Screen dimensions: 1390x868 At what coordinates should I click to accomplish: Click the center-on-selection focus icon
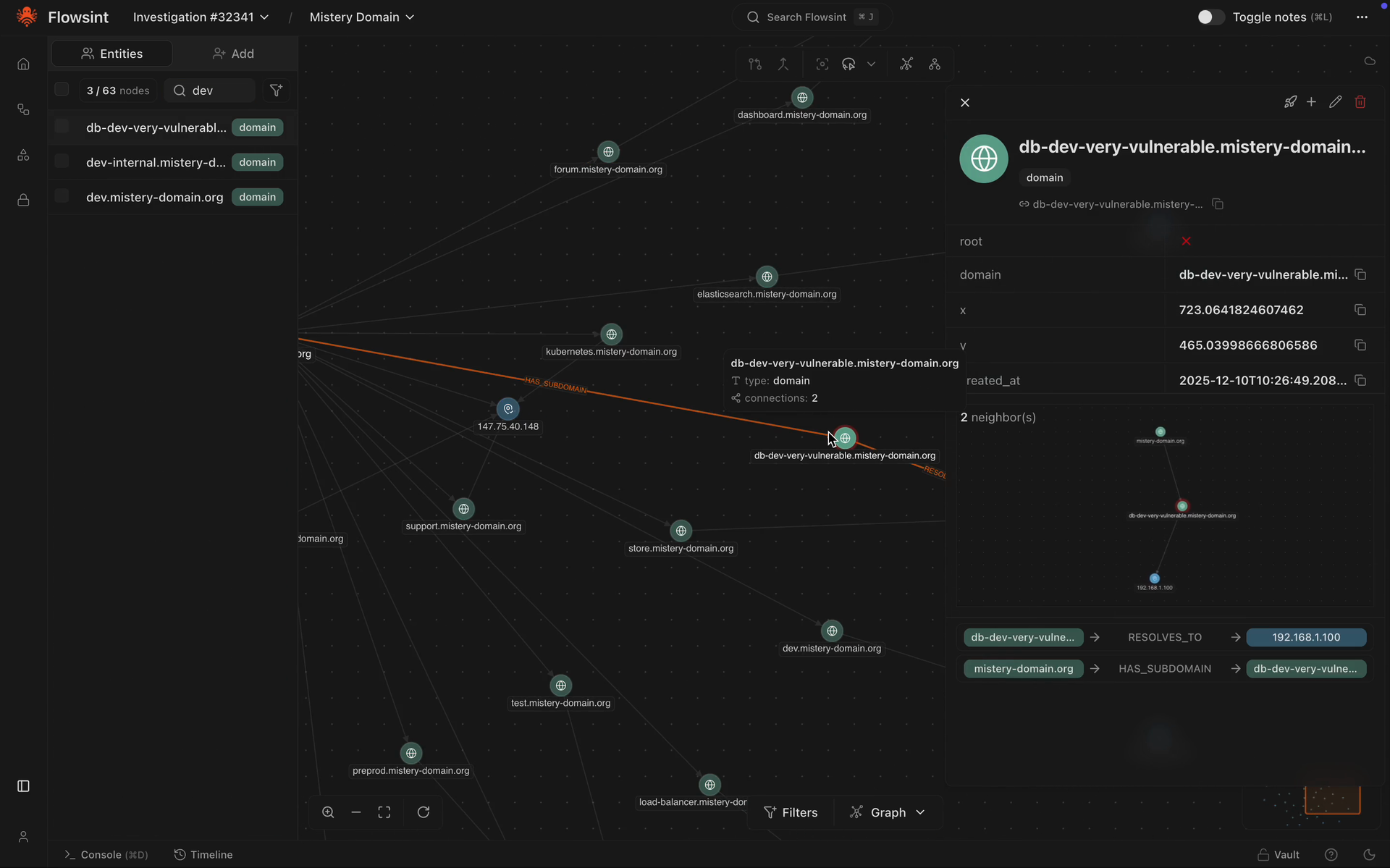click(822, 64)
